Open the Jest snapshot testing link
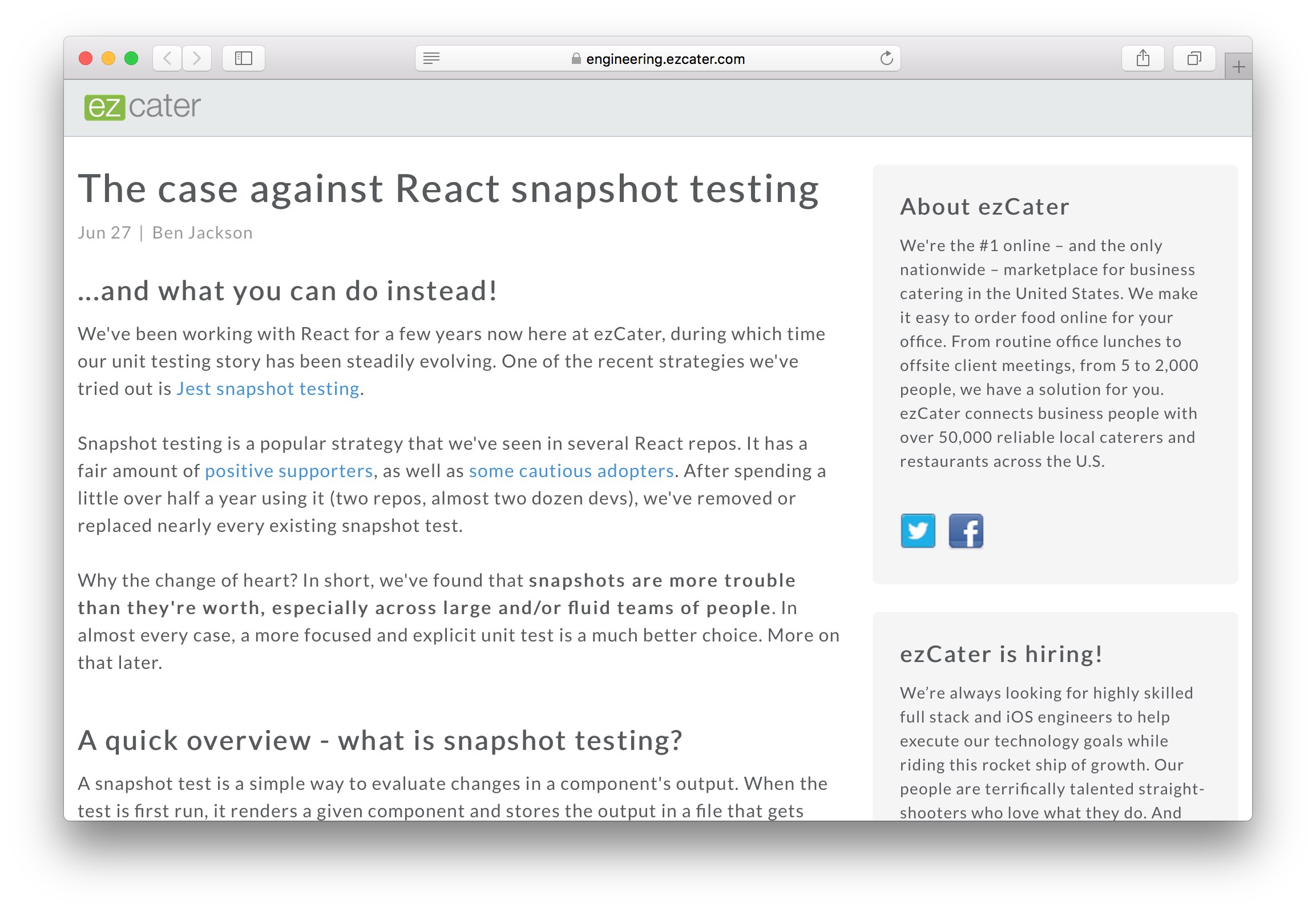Viewport: 1316px width, 912px height. coord(268,389)
